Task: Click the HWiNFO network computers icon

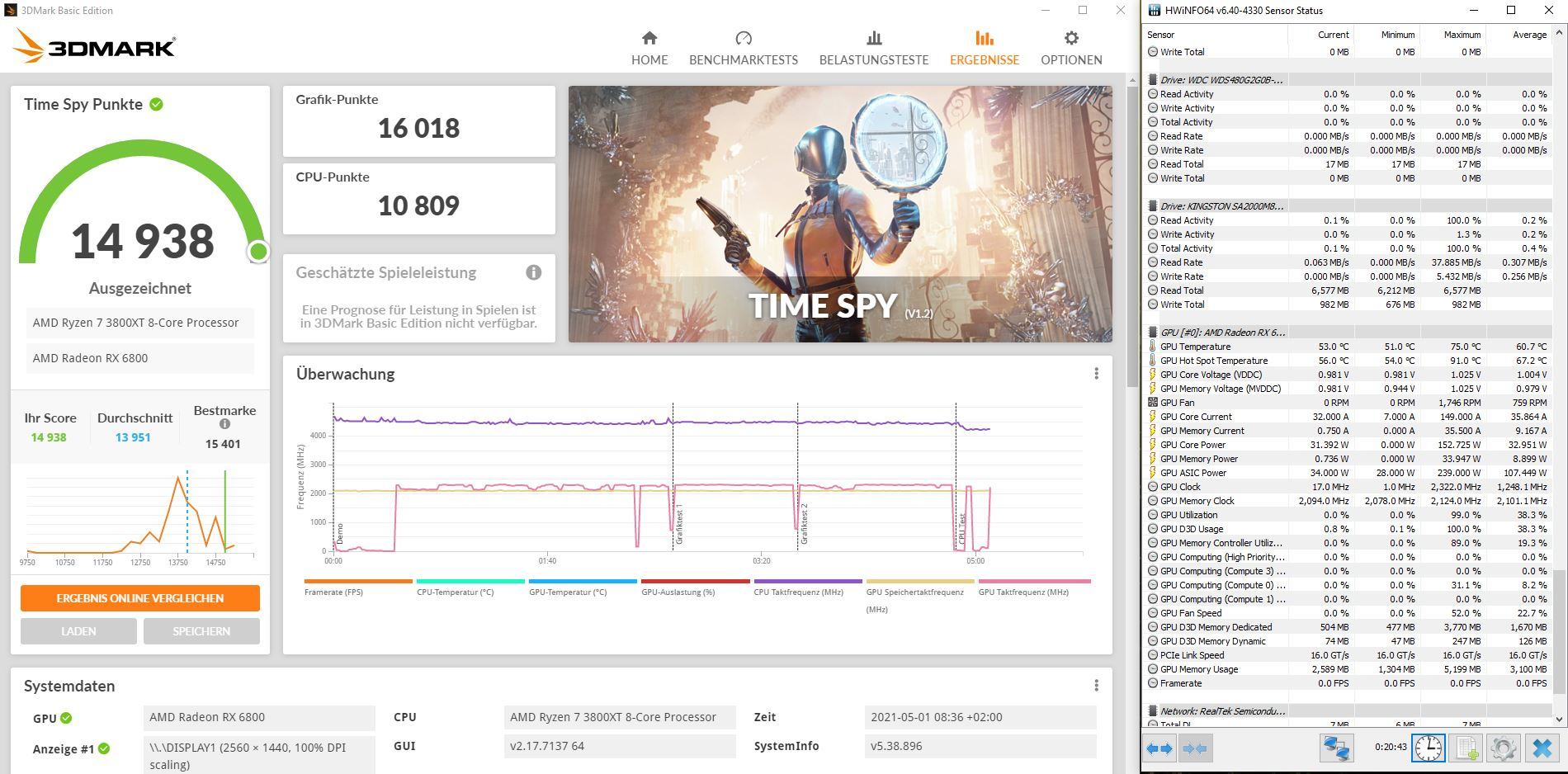Action: [1336, 748]
